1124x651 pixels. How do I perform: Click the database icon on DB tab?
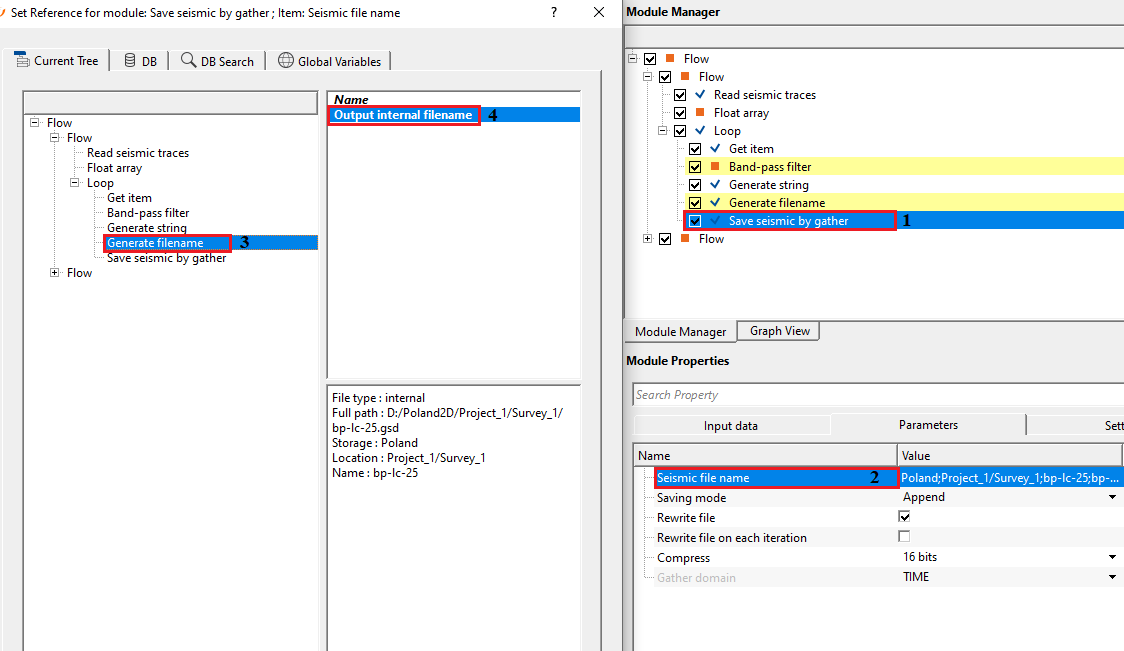tap(130, 61)
